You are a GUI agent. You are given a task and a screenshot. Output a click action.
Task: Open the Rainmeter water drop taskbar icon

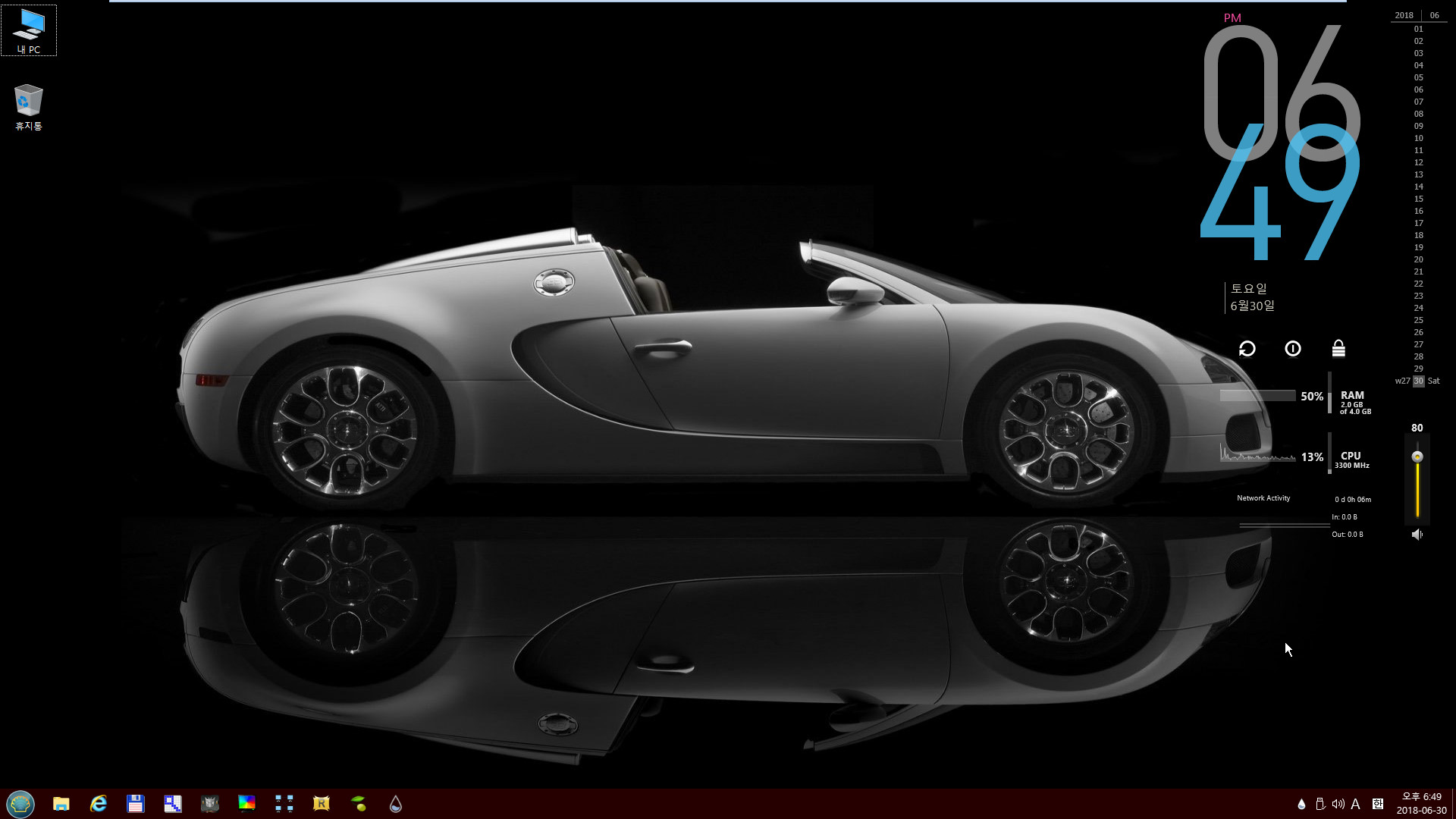click(x=396, y=803)
